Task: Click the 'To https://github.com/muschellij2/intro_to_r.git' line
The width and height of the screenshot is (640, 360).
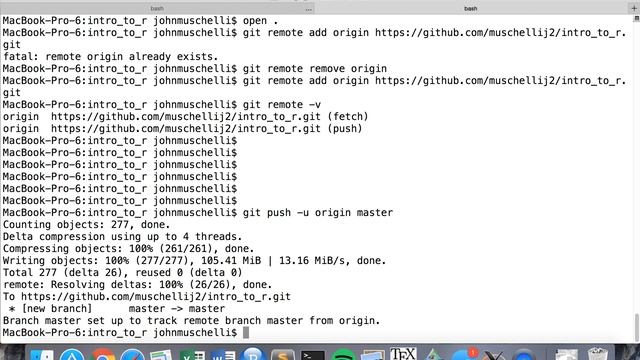Action: [x=147, y=297]
